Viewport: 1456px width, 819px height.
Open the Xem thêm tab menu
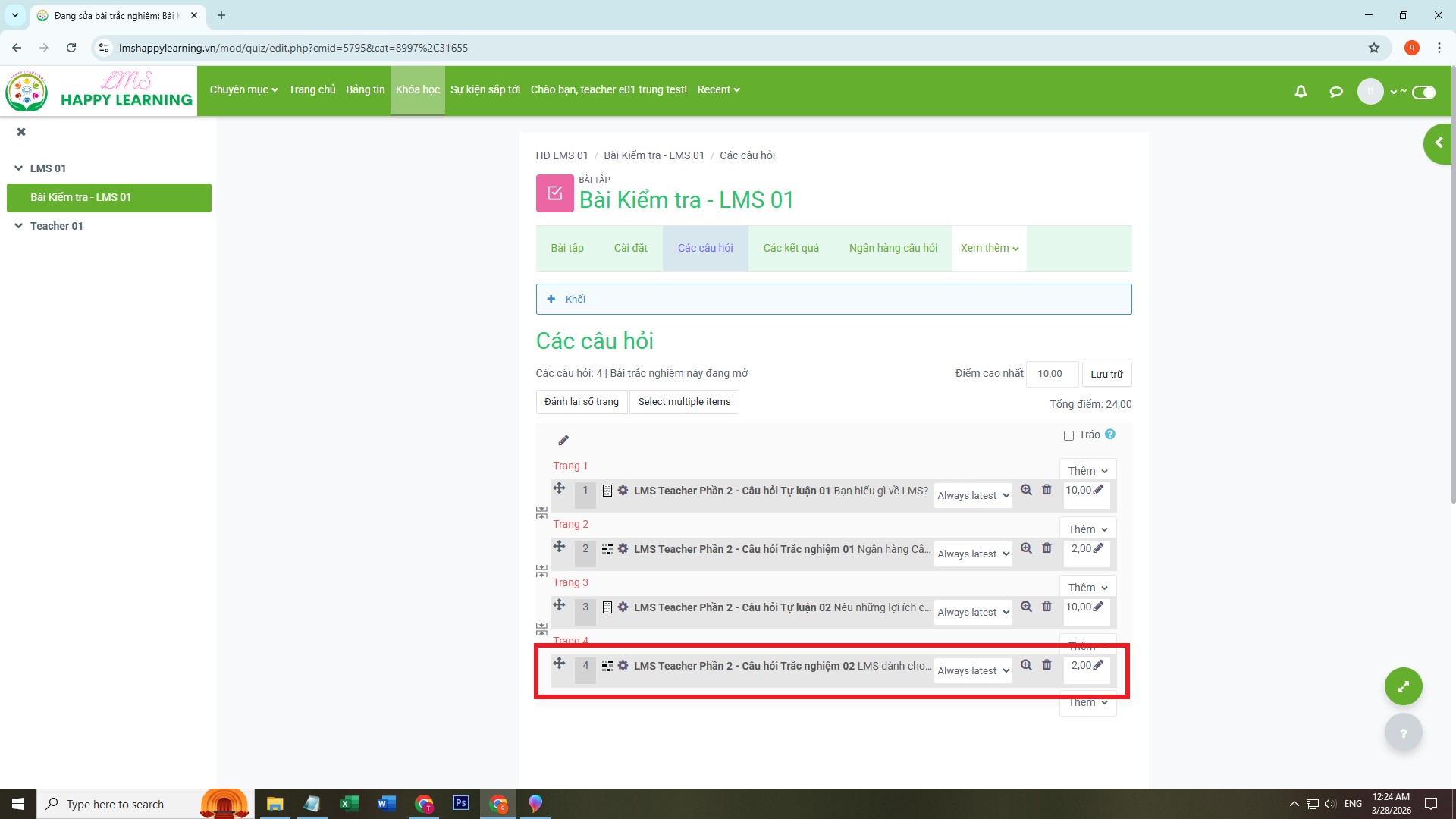(x=989, y=248)
